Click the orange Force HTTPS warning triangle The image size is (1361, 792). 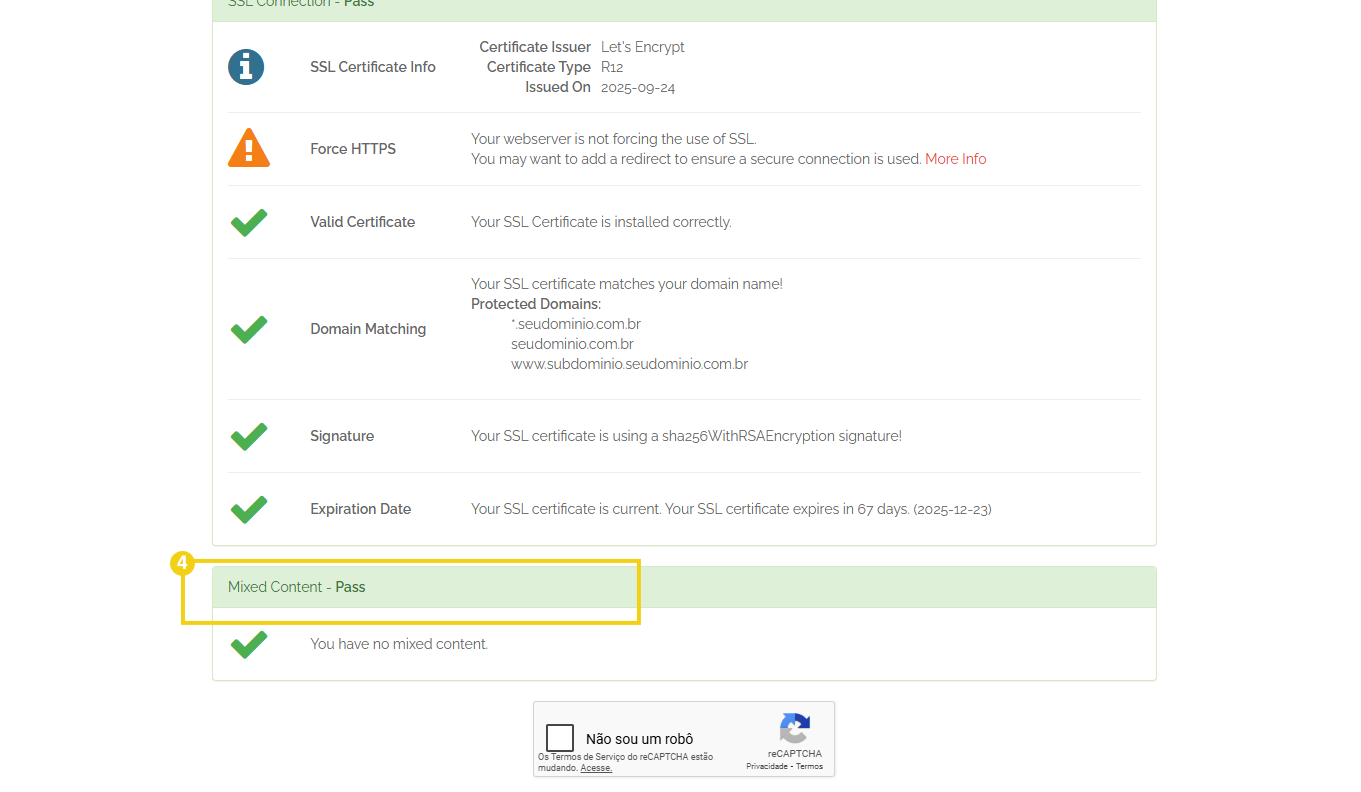pyautogui.click(x=248, y=147)
